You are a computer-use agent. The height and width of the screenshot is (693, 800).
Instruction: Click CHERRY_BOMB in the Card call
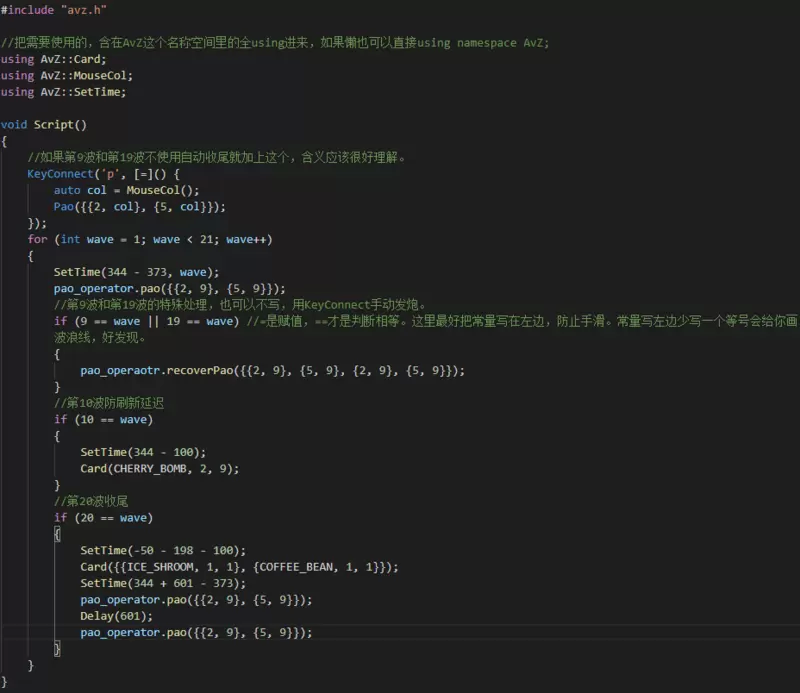[x=149, y=468]
